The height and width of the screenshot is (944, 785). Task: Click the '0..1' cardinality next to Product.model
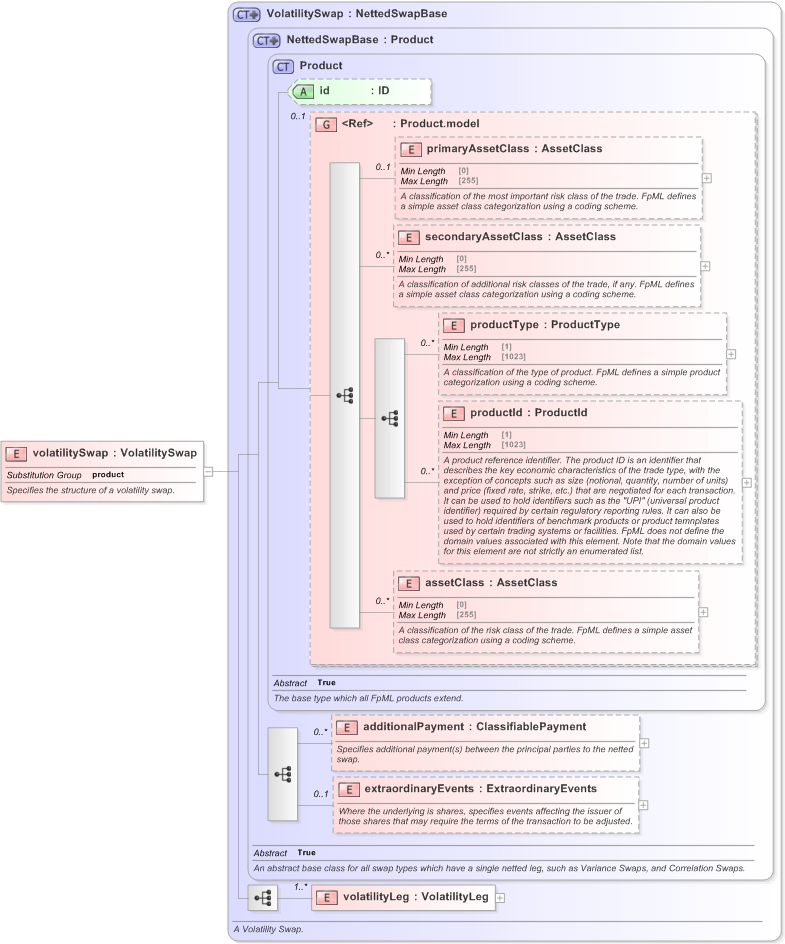(x=298, y=117)
